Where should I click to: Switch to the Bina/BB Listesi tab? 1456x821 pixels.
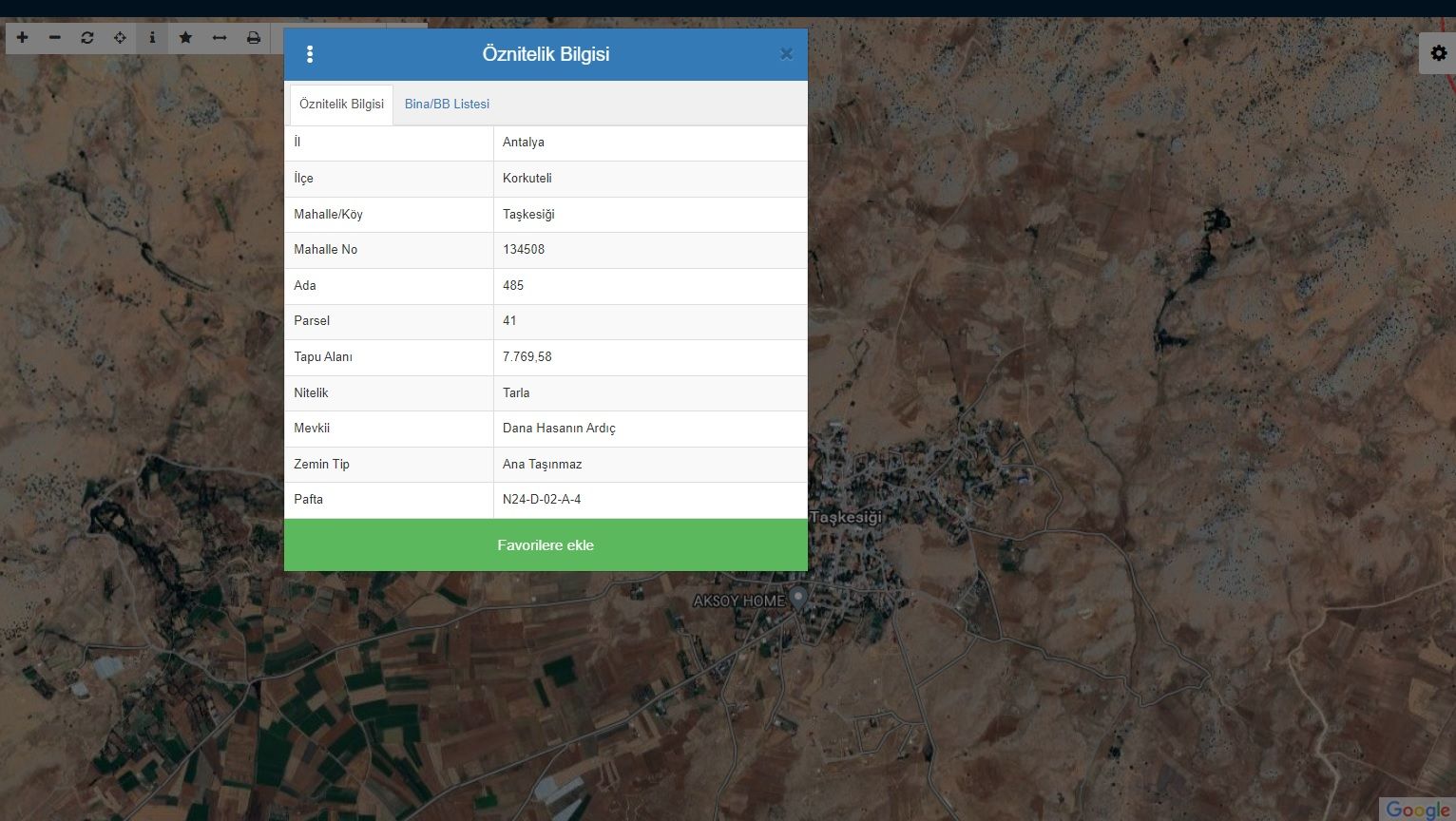tap(447, 105)
